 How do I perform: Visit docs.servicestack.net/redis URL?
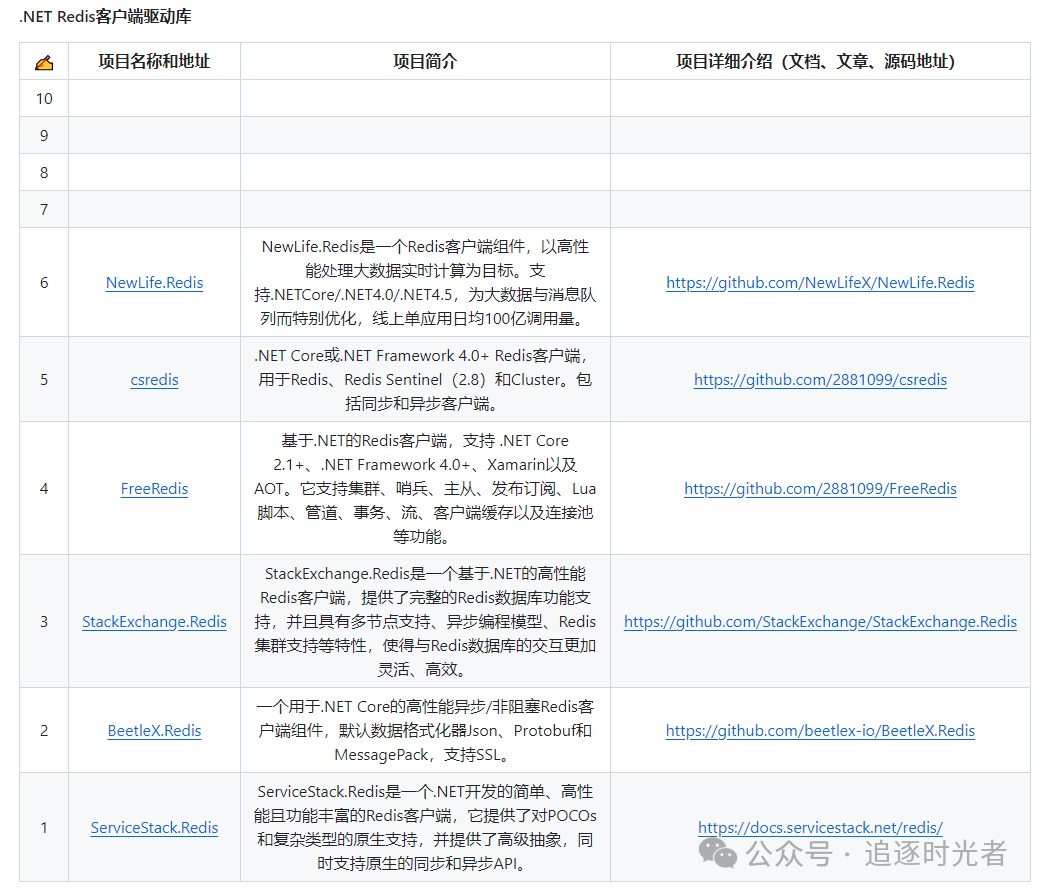point(821,828)
